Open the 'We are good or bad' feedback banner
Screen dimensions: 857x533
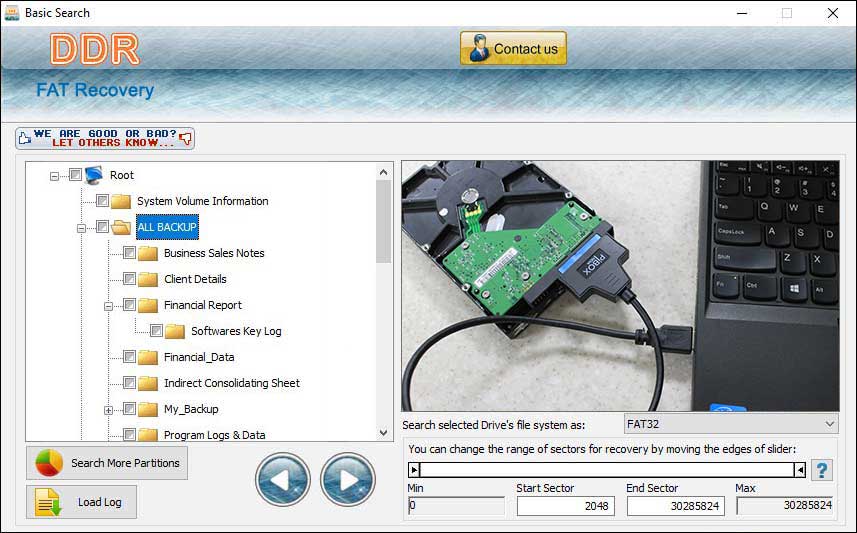point(105,138)
